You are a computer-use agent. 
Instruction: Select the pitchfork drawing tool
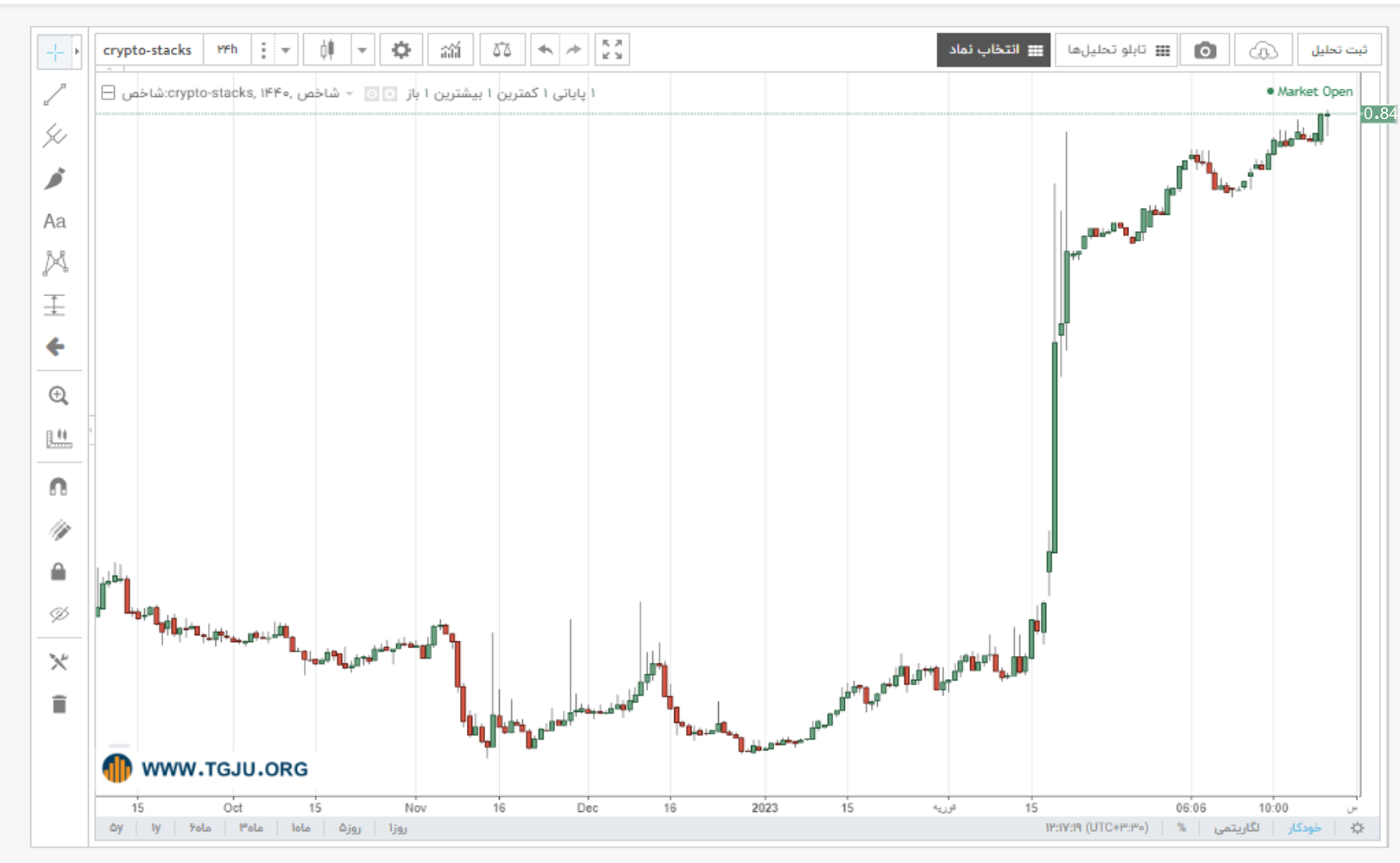coord(54,136)
